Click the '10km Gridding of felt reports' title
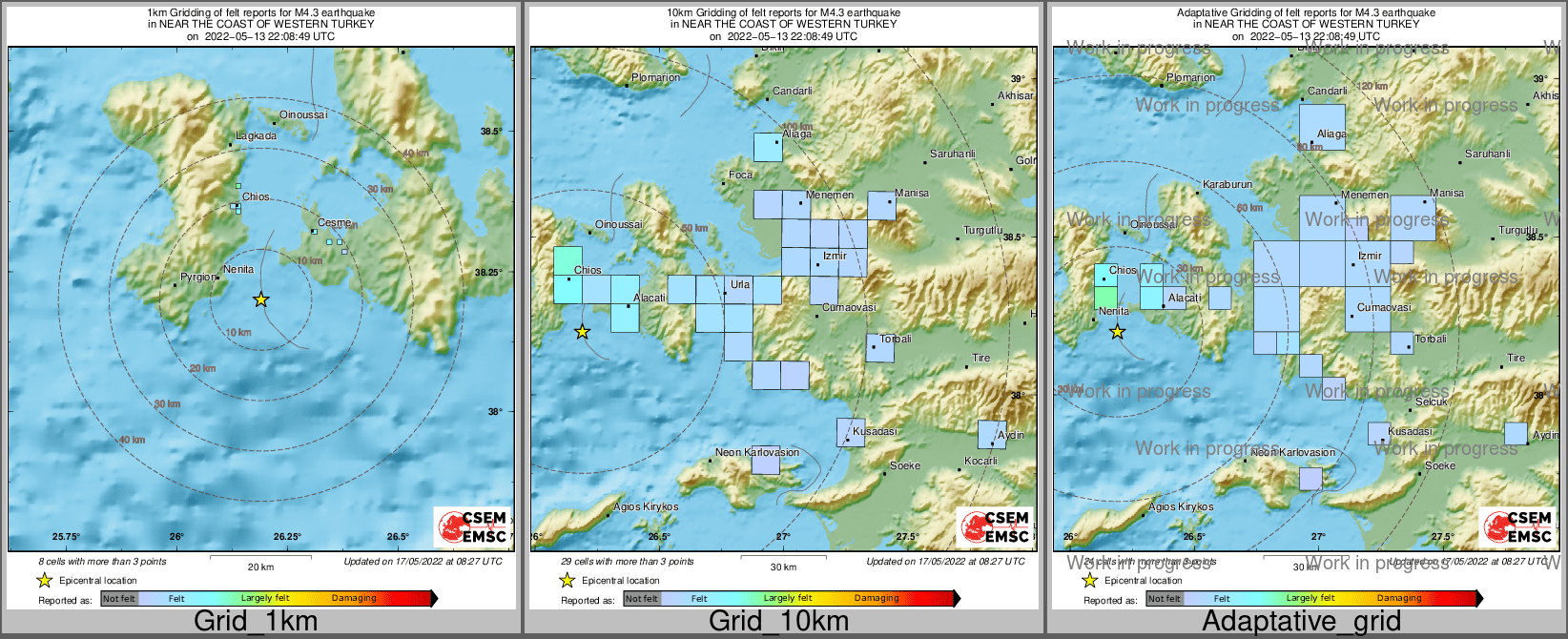1568x639 pixels. coord(783,12)
